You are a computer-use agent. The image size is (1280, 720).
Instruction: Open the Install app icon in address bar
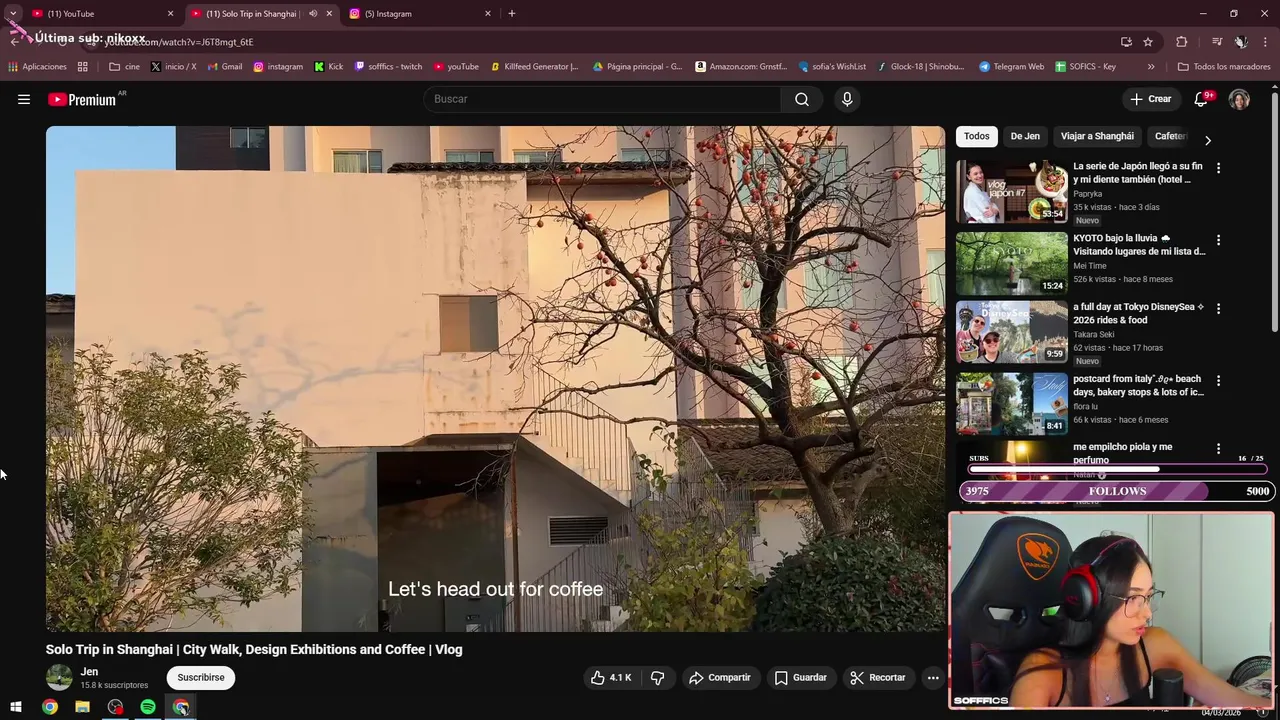point(1126,42)
